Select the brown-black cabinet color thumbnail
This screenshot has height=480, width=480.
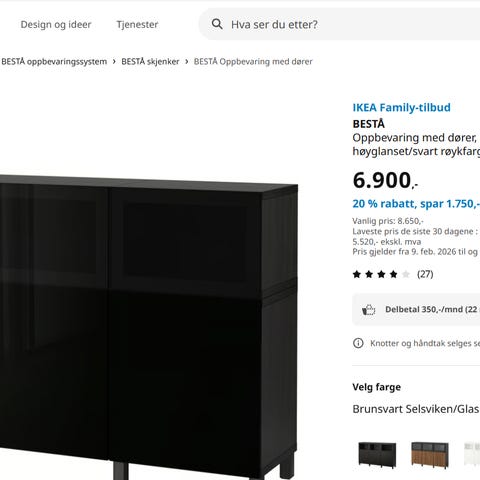coord(377,454)
